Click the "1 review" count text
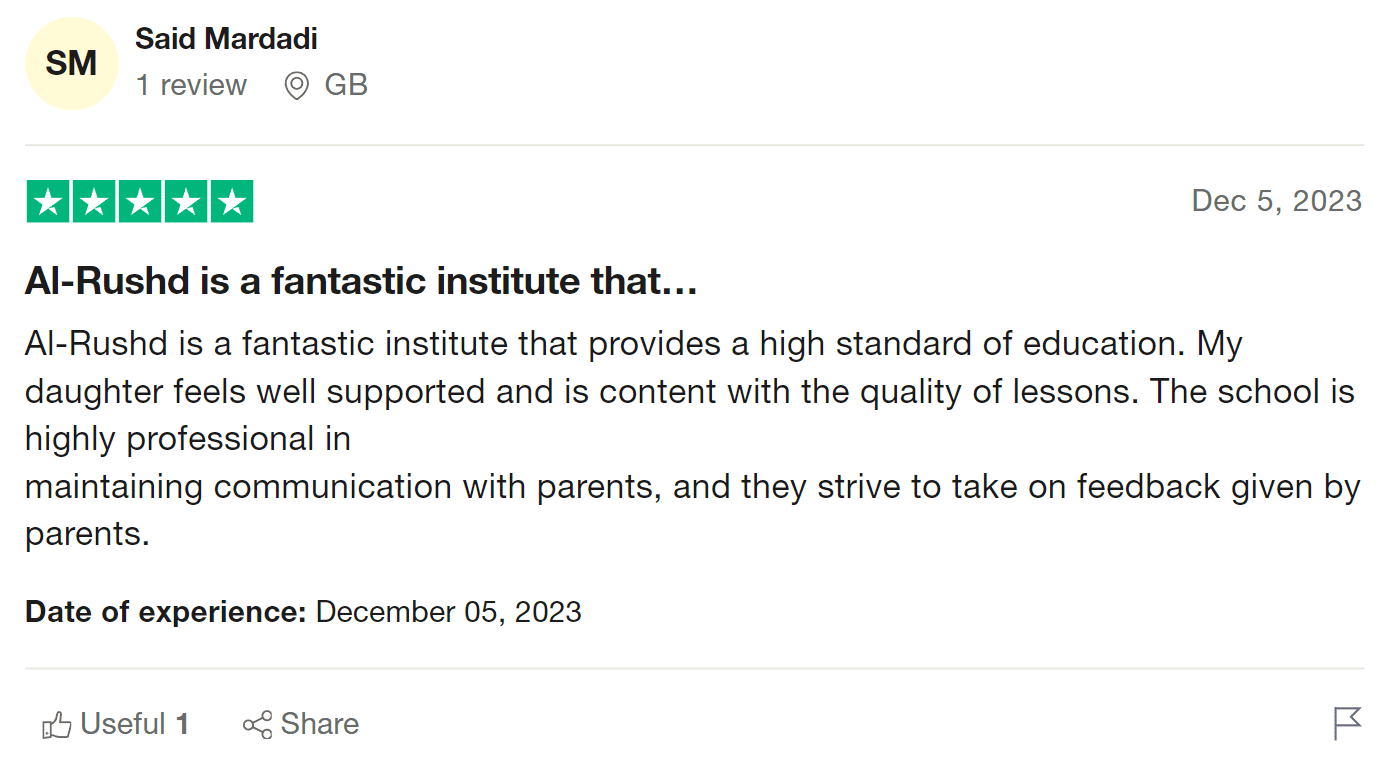 tap(191, 85)
